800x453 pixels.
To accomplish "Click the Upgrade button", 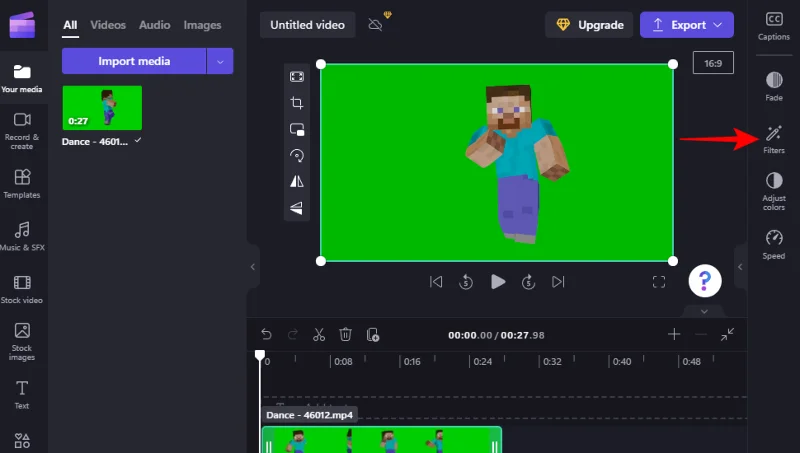I will click(x=589, y=25).
